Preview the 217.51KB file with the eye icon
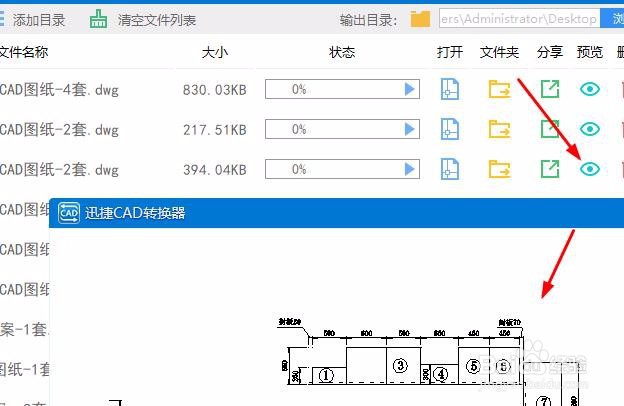This screenshot has width=624, height=406. point(590,129)
